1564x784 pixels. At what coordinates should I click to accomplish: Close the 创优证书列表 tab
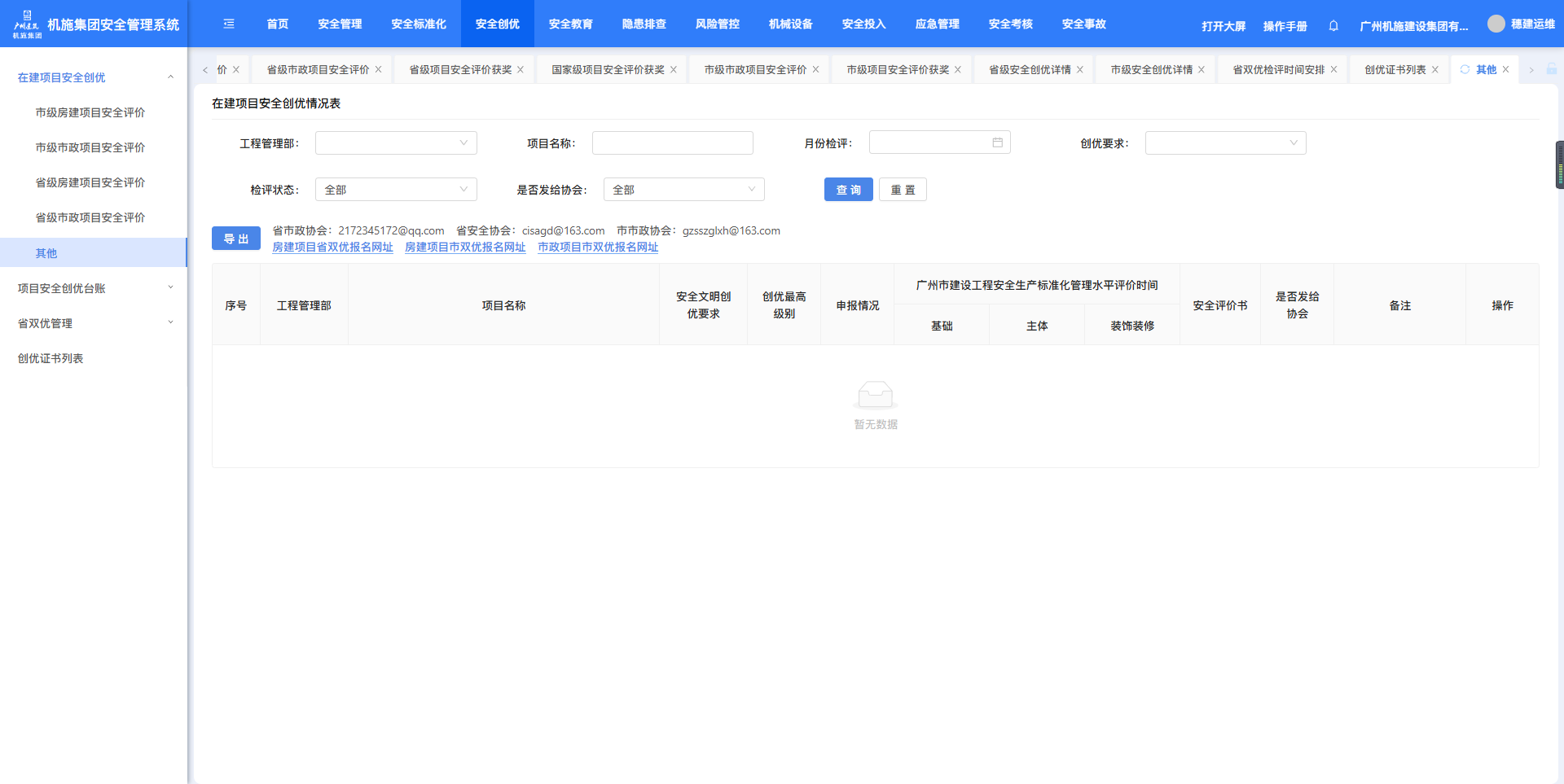pyautogui.click(x=1435, y=70)
